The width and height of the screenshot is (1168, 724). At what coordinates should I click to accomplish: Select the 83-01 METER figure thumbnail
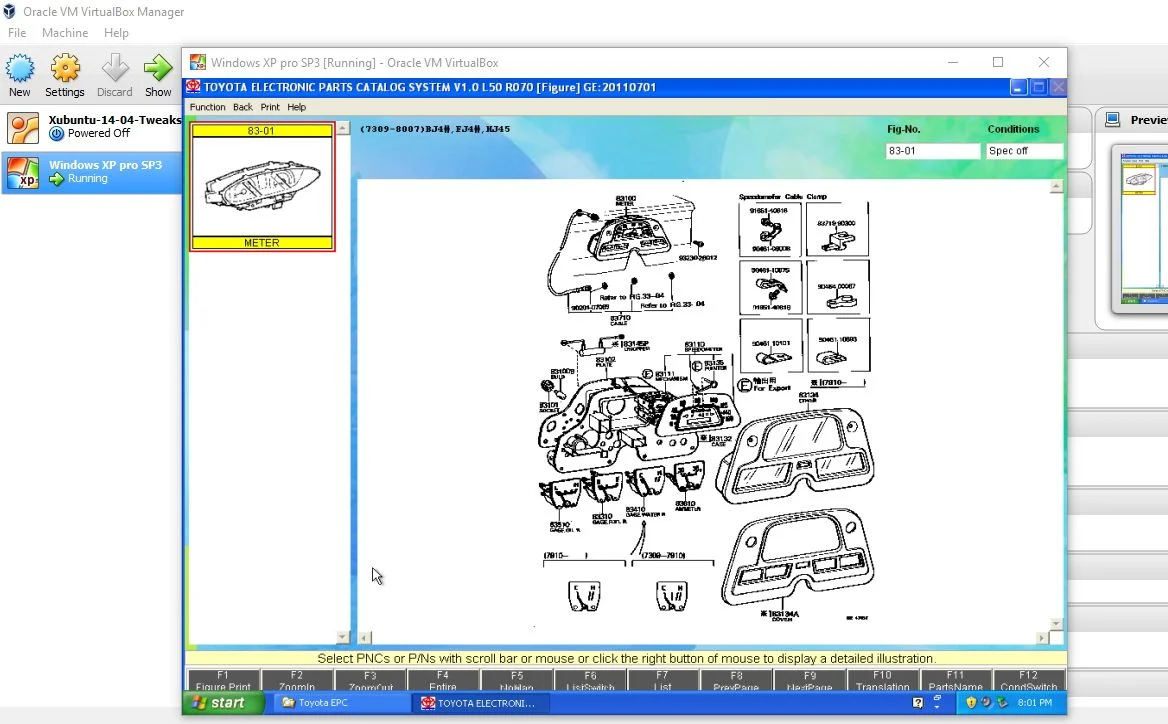pyautogui.click(x=262, y=186)
